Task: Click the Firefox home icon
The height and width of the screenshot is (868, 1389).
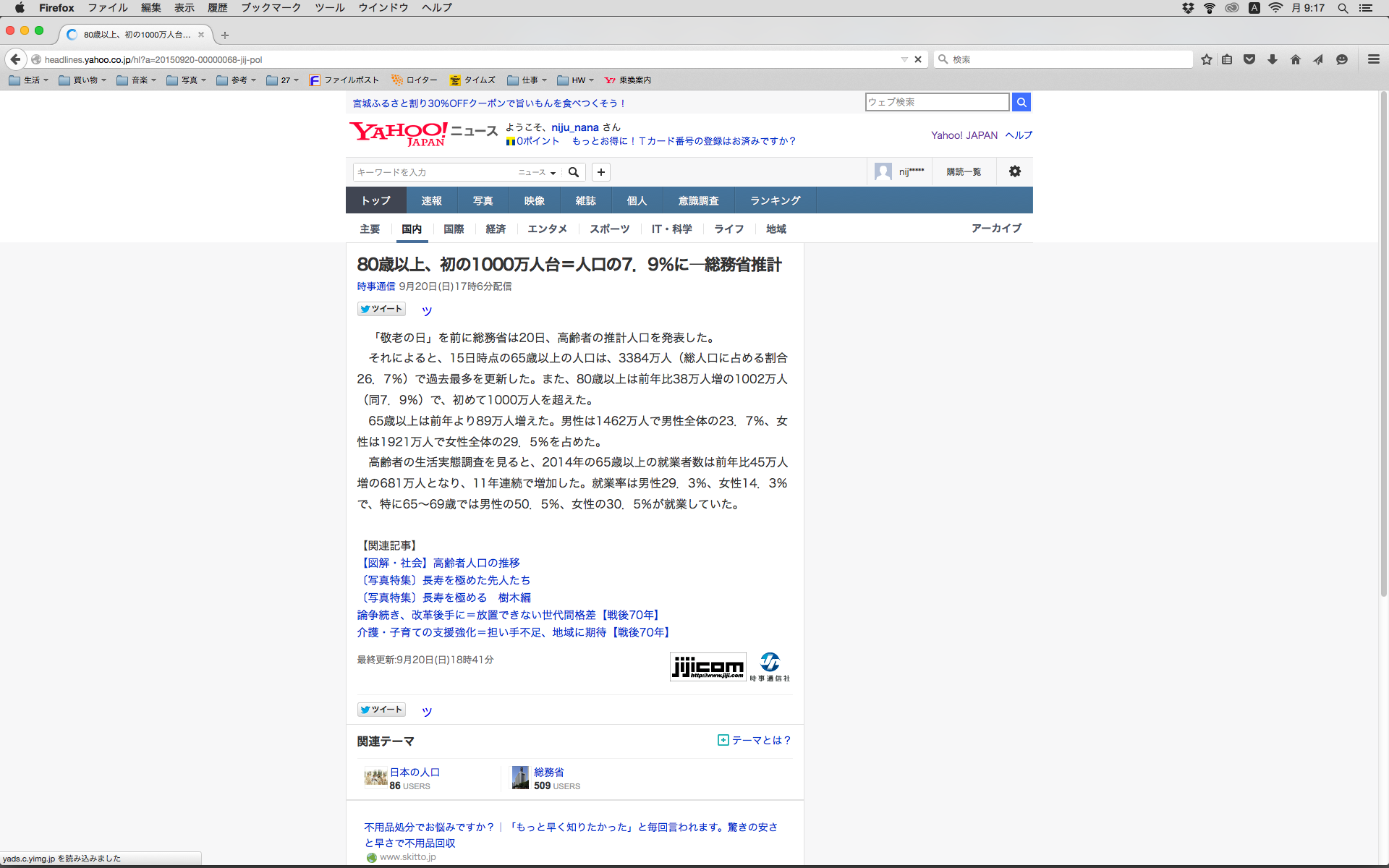Action: (1296, 59)
